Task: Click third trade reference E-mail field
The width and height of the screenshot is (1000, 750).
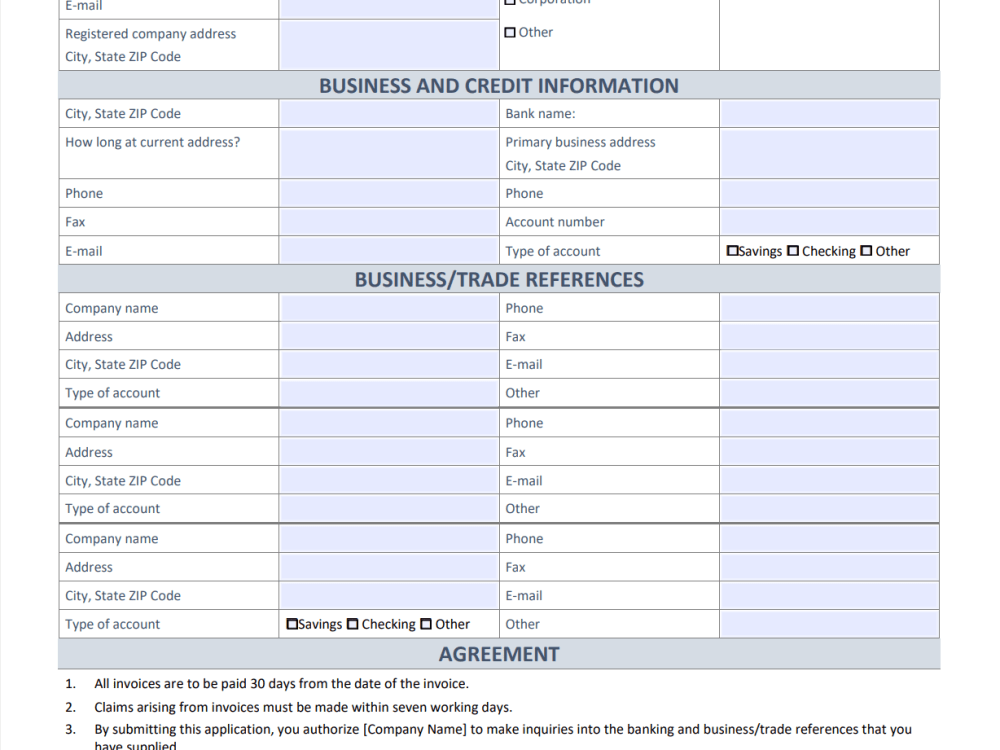Action: tap(829, 595)
